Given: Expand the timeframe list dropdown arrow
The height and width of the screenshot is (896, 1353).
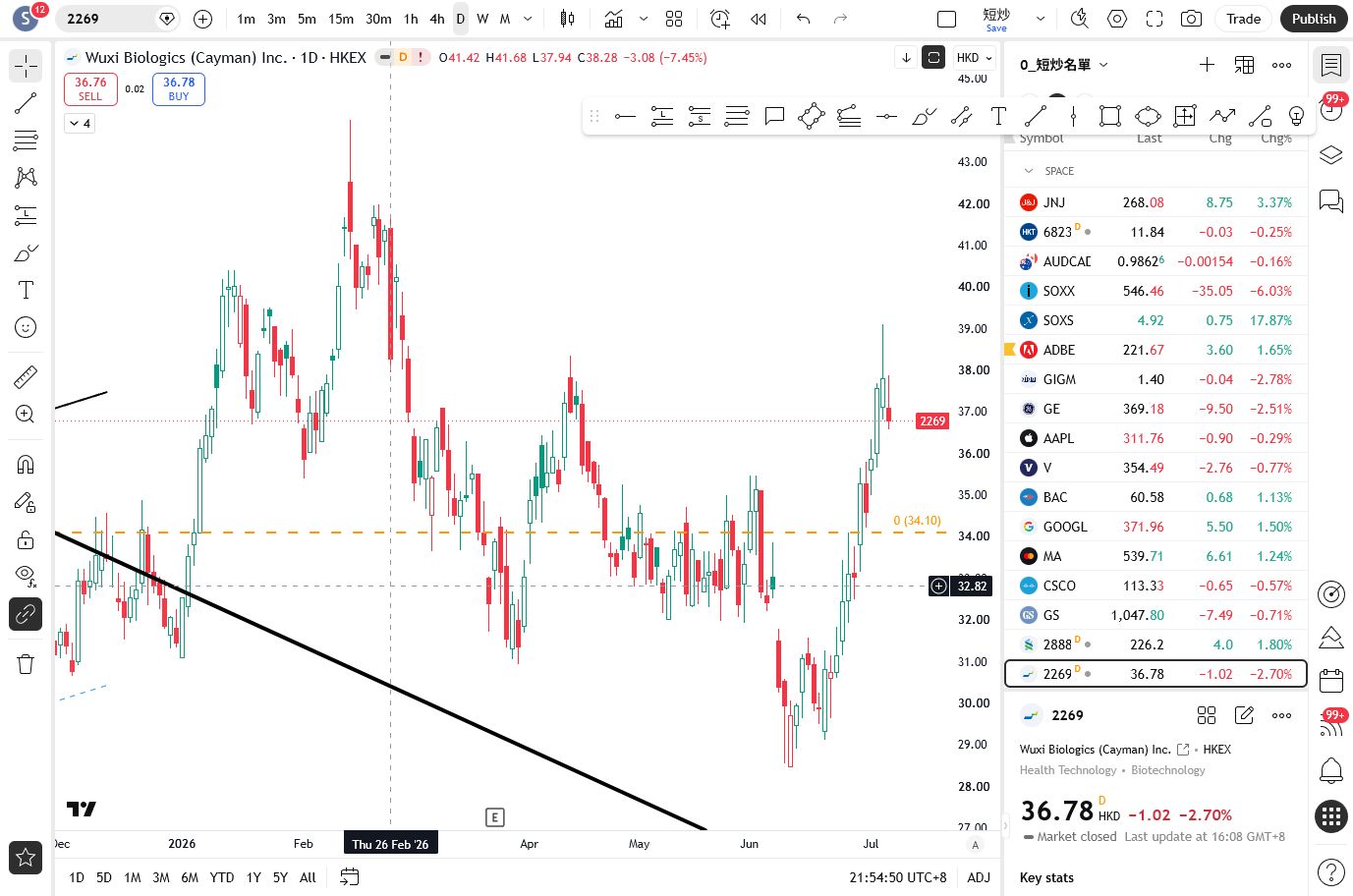Looking at the screenshot, I should 528,19.
